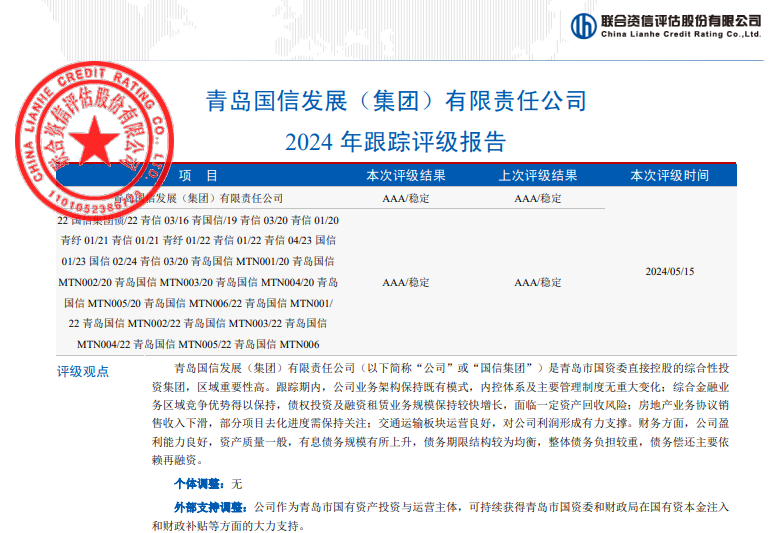Click the rating date 2024/05/15
Viewport: 774px width, 533px height.
(670, 271)
